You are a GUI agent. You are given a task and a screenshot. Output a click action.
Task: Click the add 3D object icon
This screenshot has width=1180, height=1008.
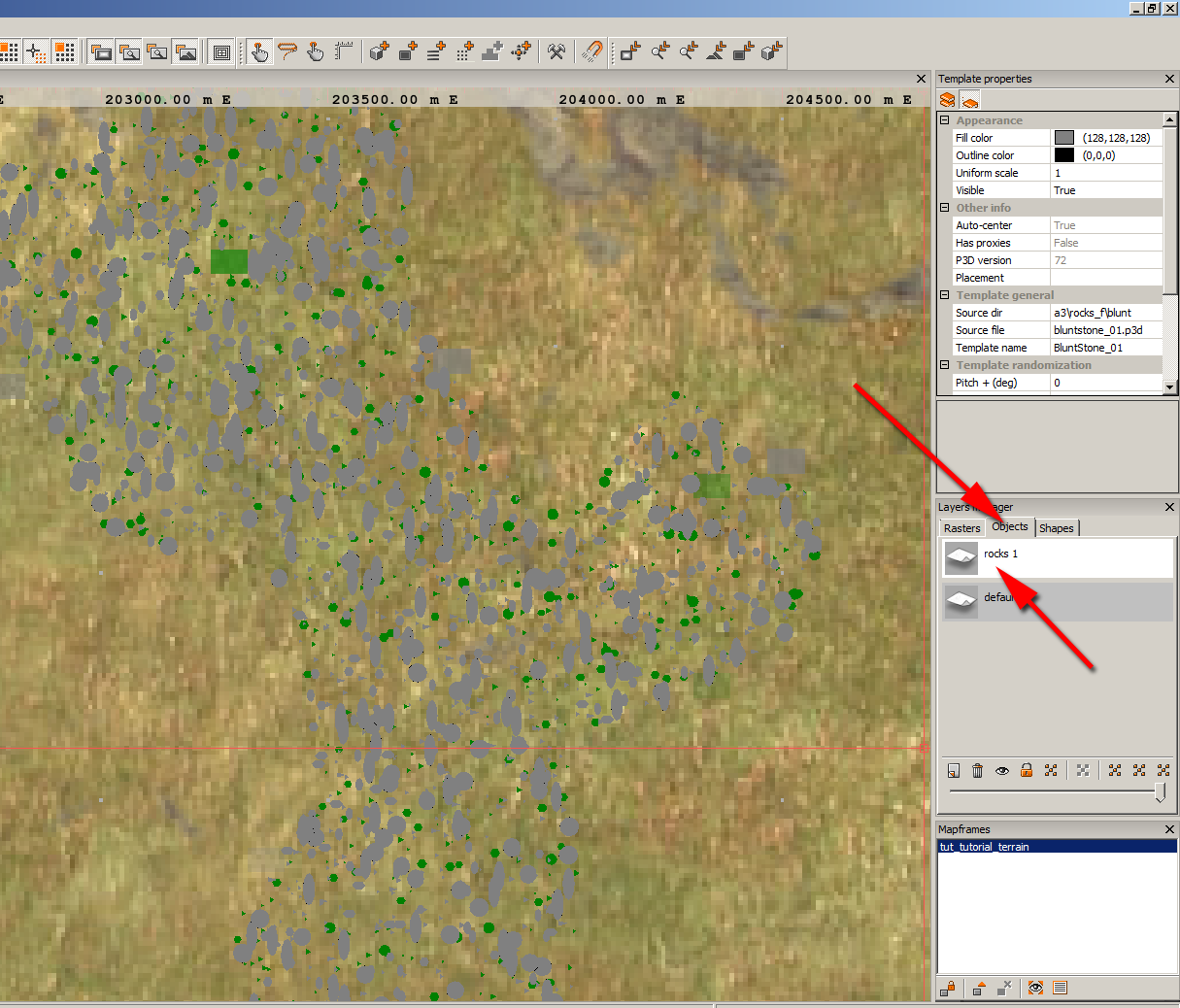[x=380, y=51]
